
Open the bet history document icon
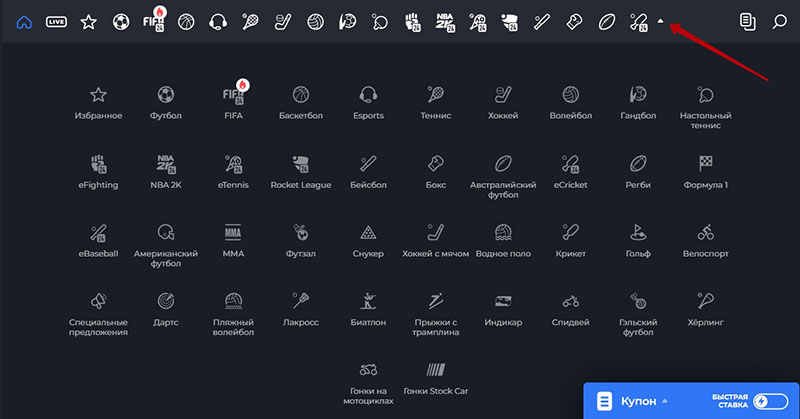tap(746, 21)
